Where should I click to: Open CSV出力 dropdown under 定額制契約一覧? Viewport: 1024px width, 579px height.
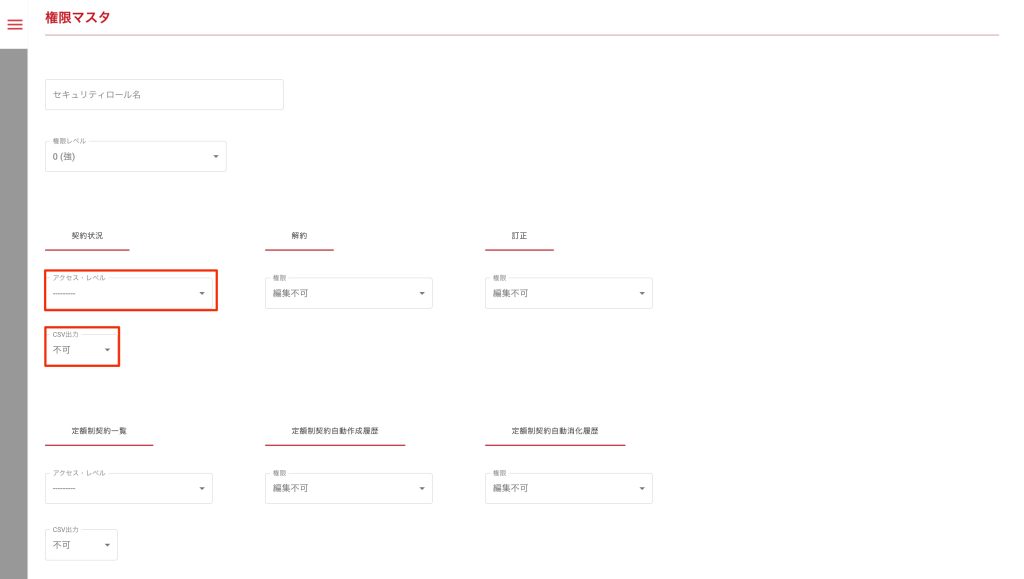click(x=81, y=545)
